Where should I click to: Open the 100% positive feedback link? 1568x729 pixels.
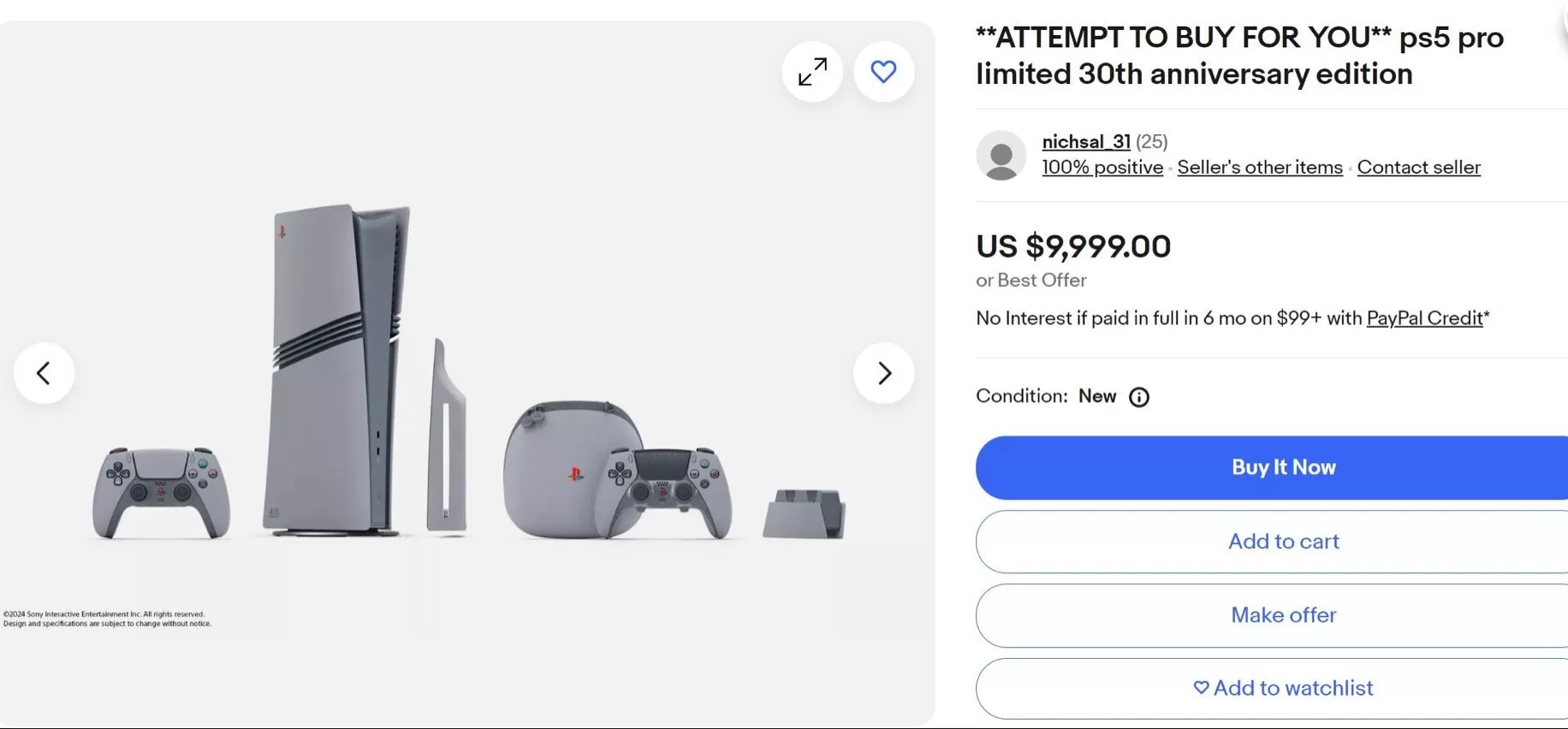[x=1102, y=167]
